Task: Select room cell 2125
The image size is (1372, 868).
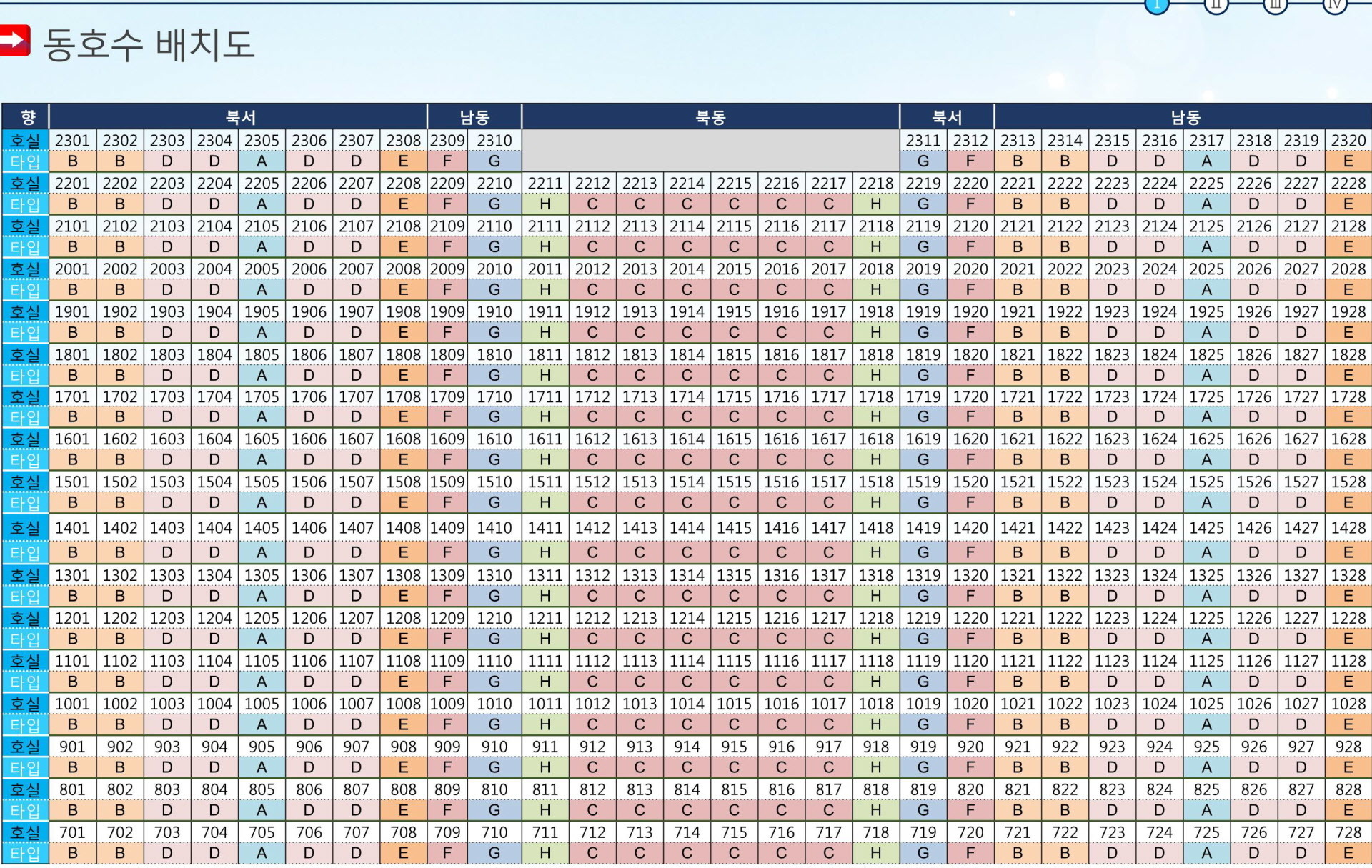Action: click(x=1206, y=226)
